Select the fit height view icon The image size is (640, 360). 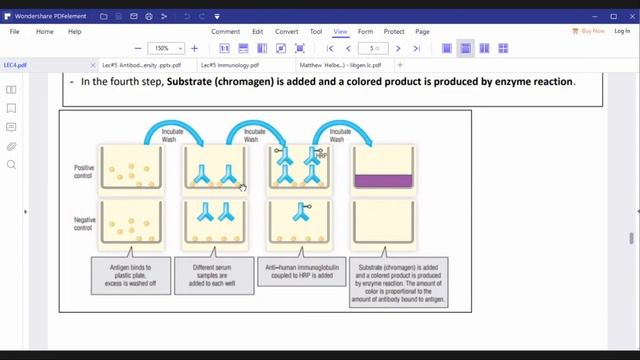(x=262, y=49)
